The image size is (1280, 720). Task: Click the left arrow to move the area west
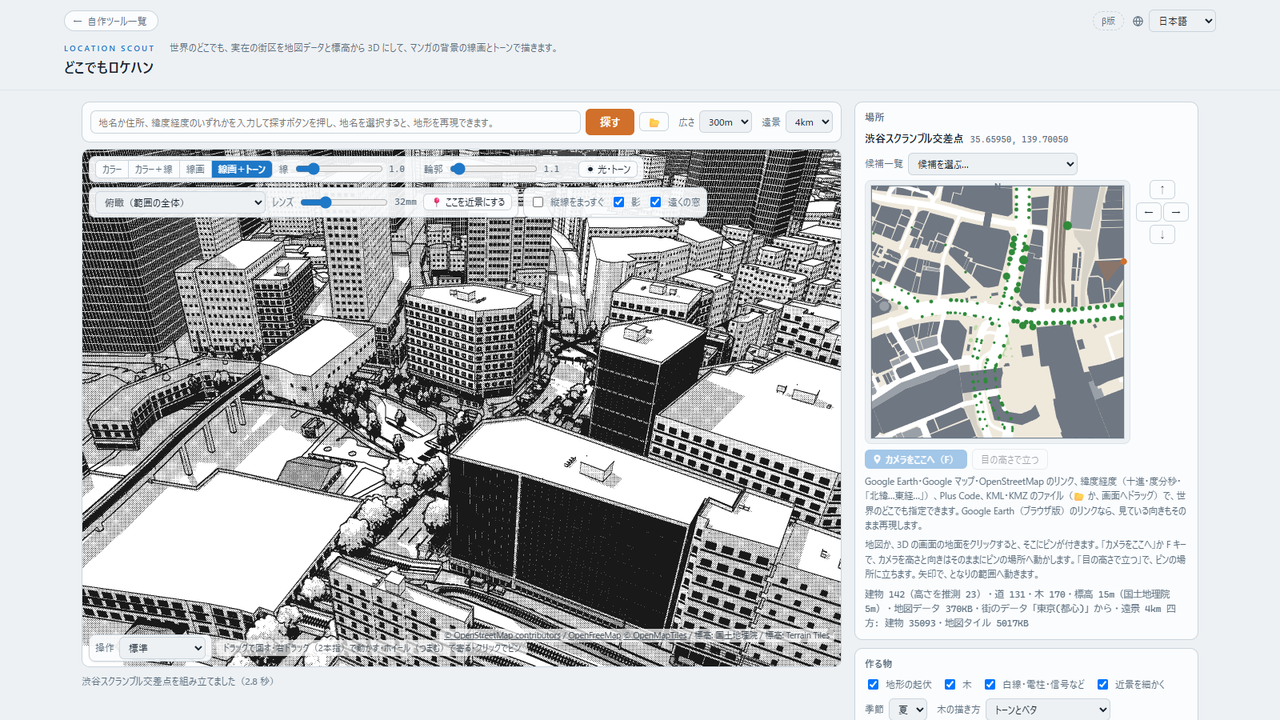1149,212
